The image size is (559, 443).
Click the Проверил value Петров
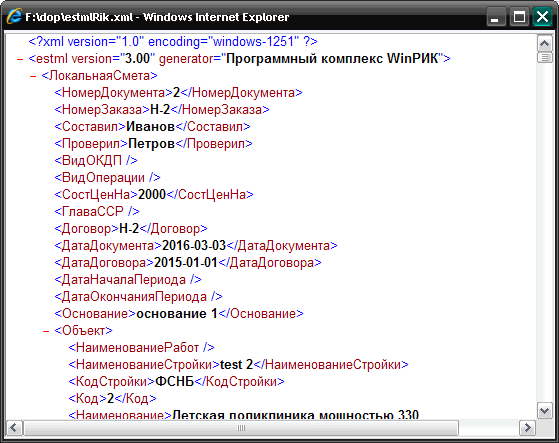pos(152,144)
